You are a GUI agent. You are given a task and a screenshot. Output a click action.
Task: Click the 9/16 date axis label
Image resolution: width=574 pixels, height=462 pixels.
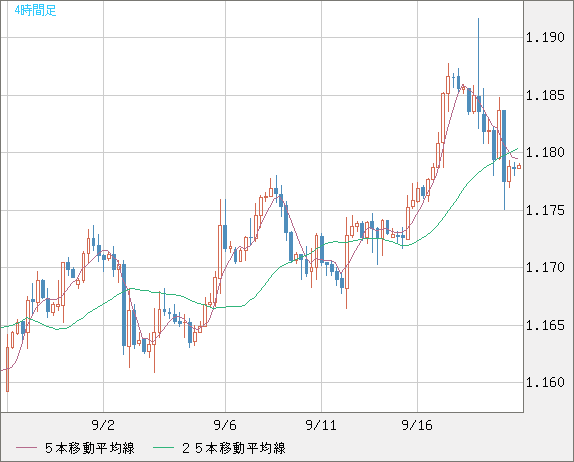417,425
